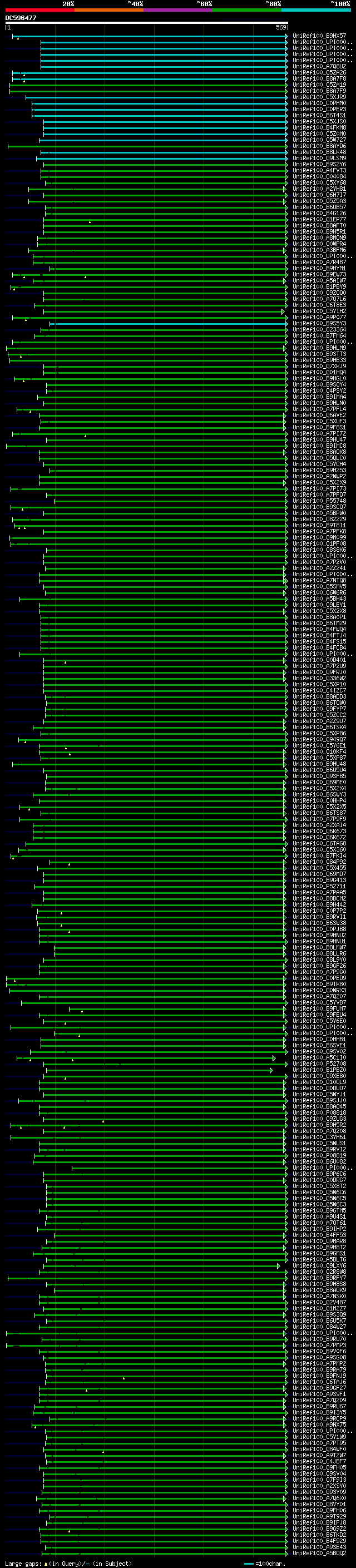356x1568 pixels.
Task: Select the UniRef100_B7FKI4 entry
Action: pos(319,855)
